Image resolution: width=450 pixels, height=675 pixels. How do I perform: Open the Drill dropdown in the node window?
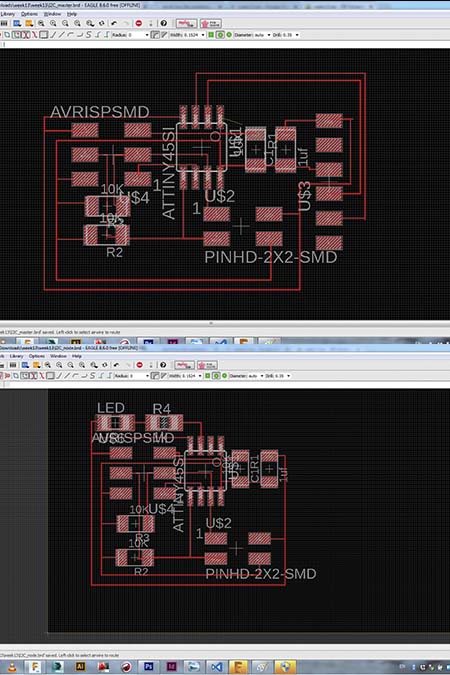(x=288, y=376)
